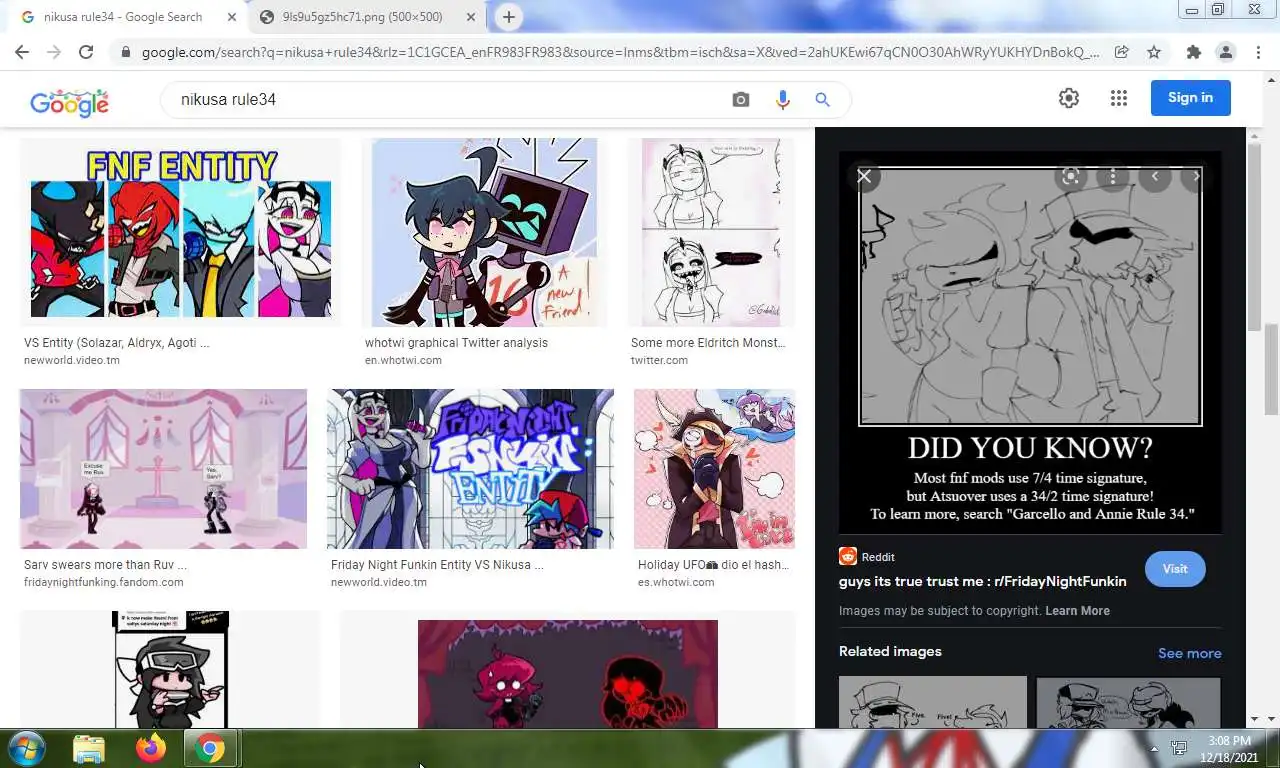Click the en.whotwi.com source text
1280x768 pixels.
pyautogui.click(x=403, y=360)
